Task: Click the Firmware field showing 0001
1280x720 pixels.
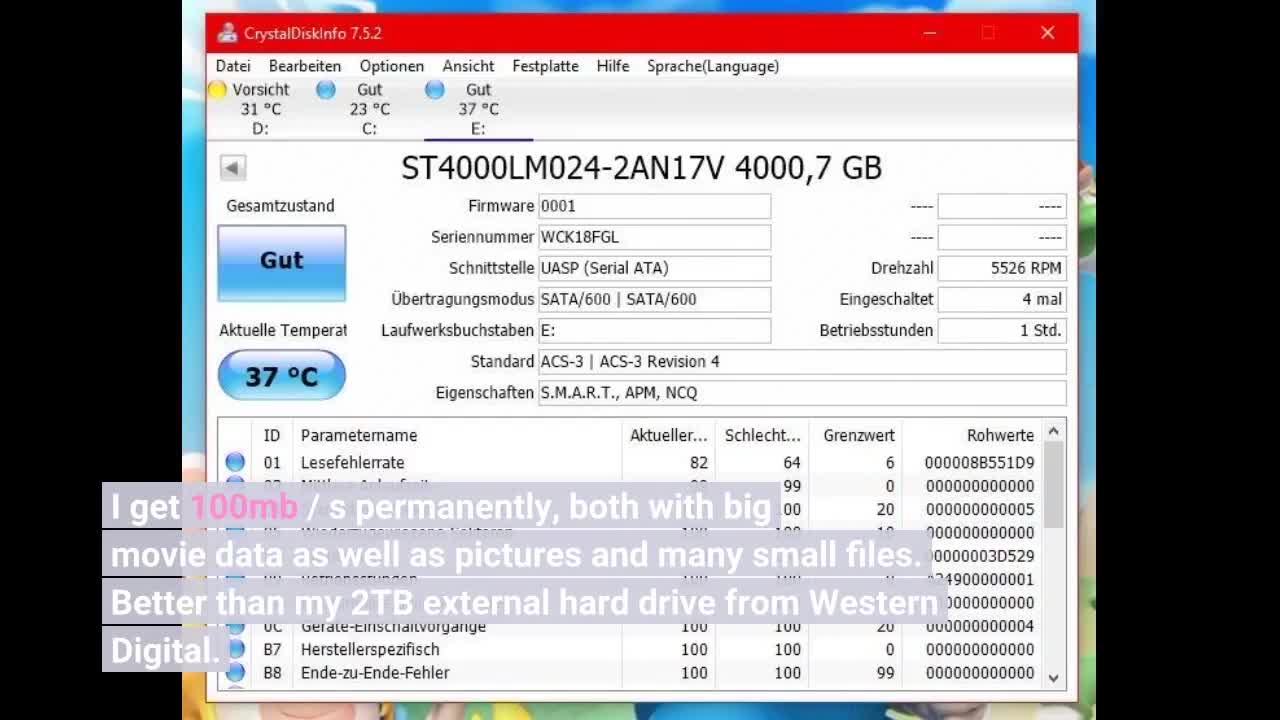Action: coord(654,206)
